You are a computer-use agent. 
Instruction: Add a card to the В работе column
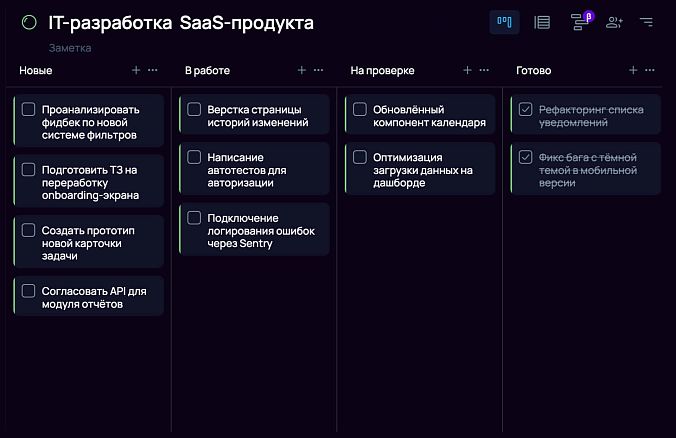pos(302,71)
